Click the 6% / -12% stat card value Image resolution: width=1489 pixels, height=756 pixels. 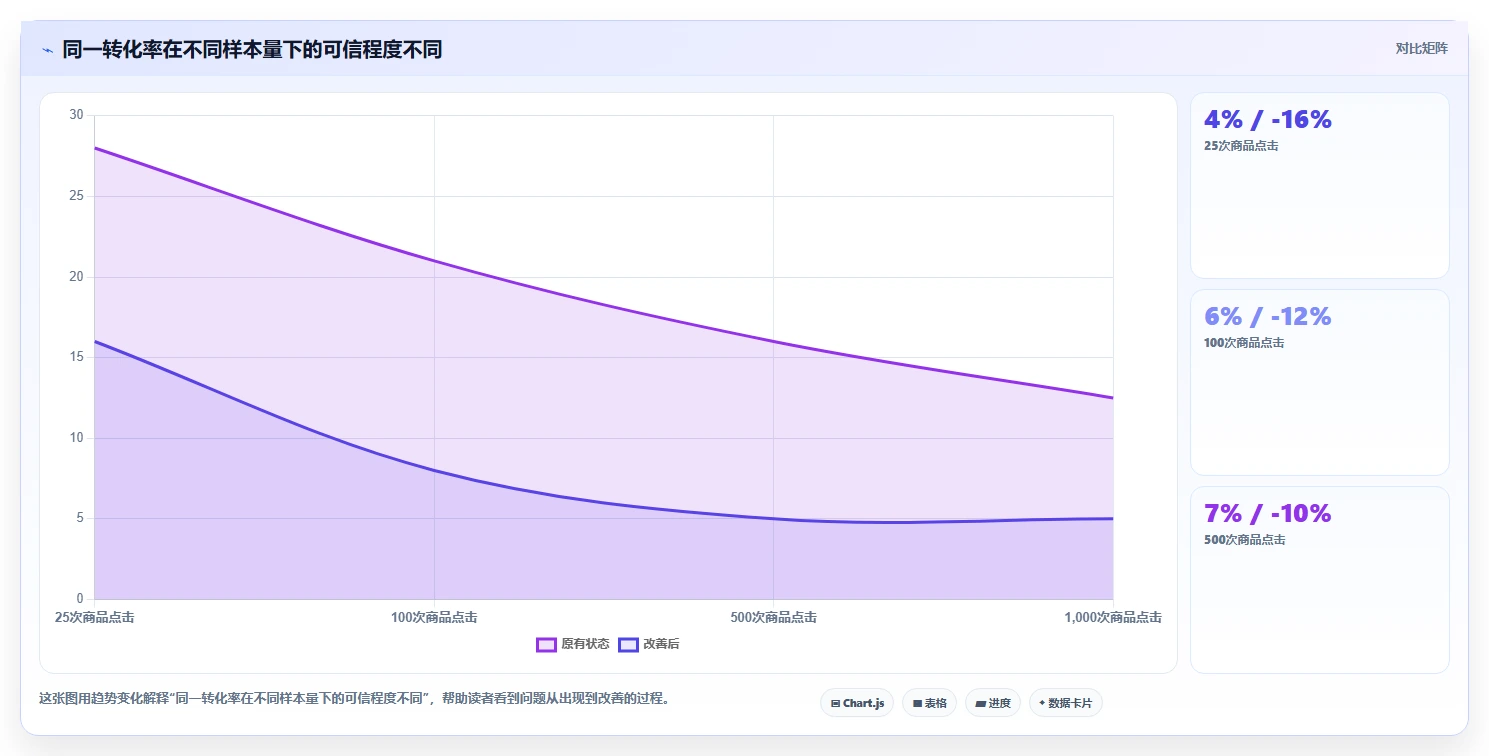point(1268,316)
